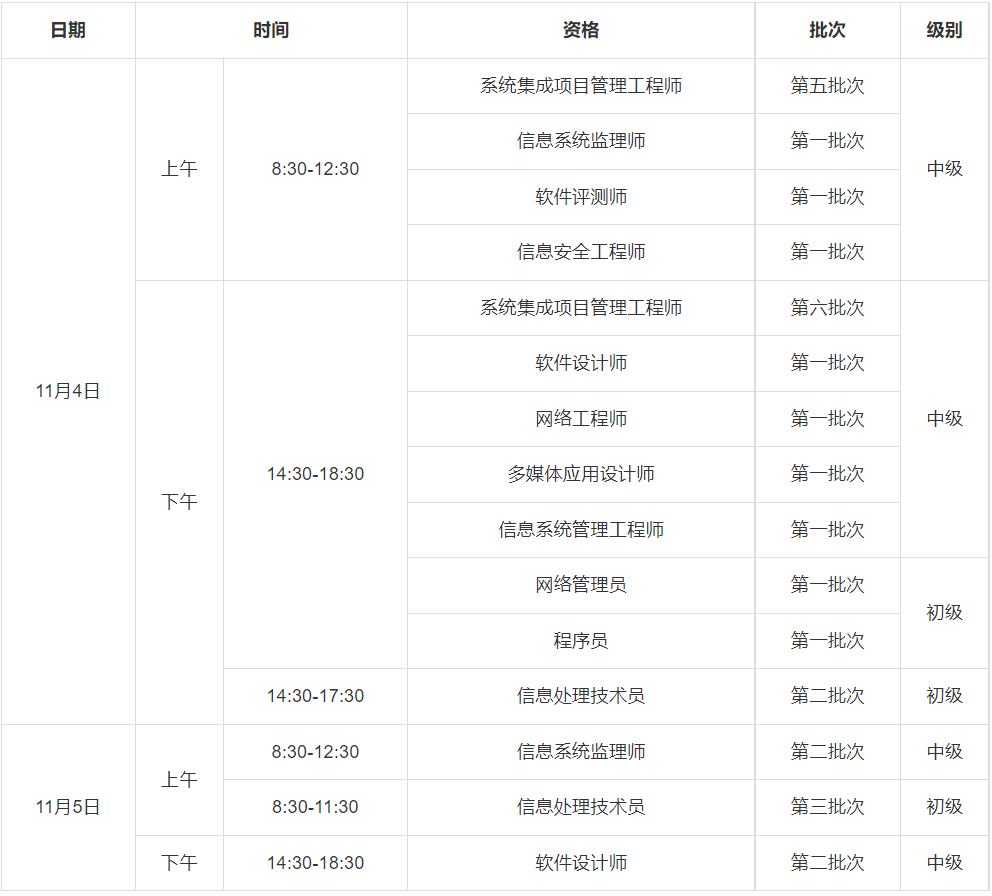Select the 信息安全工程师 cell
The image size is (992, 896).
point(581,252)
